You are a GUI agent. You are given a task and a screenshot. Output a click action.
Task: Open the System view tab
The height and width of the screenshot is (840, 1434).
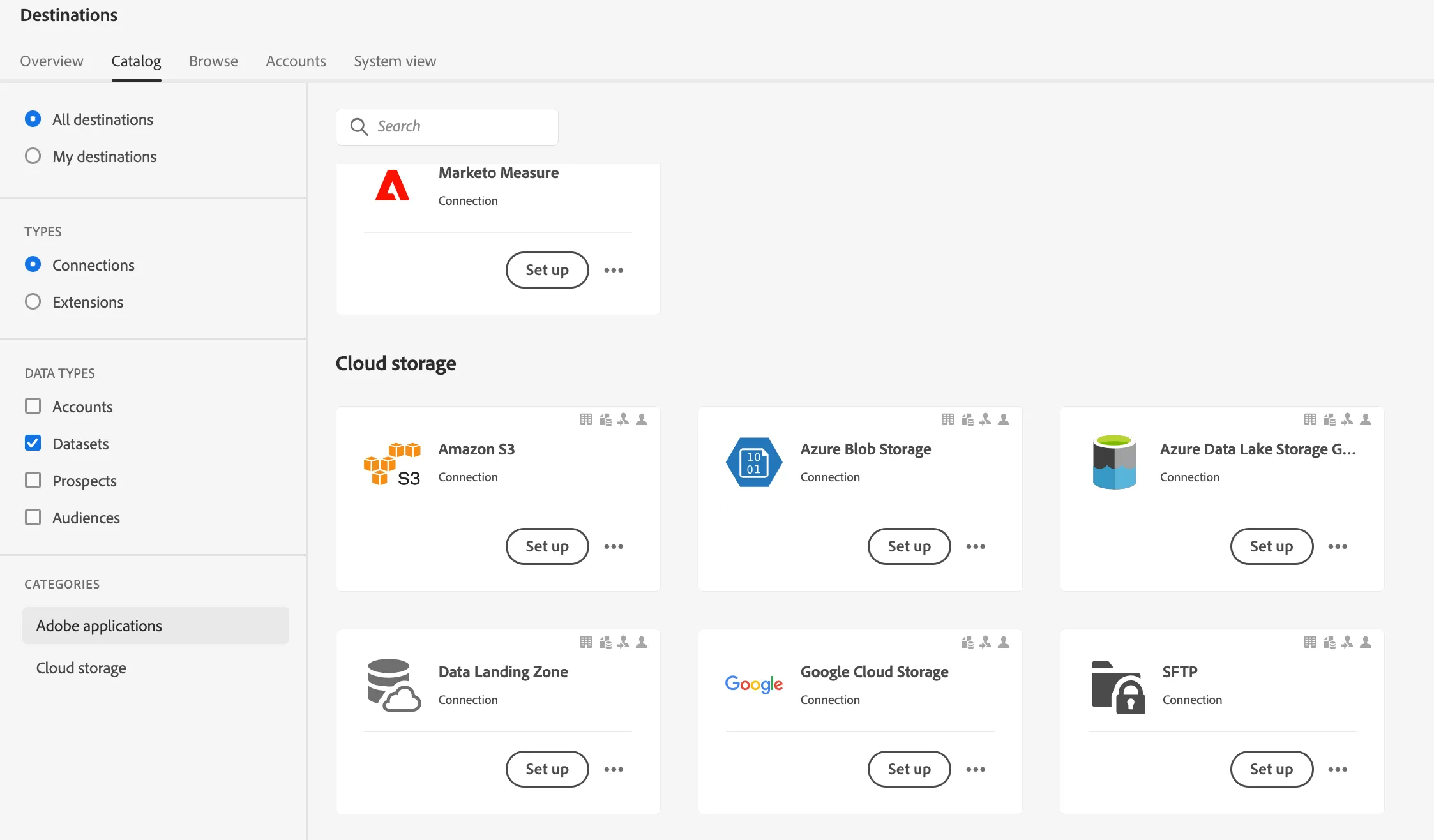click(395, 61)
